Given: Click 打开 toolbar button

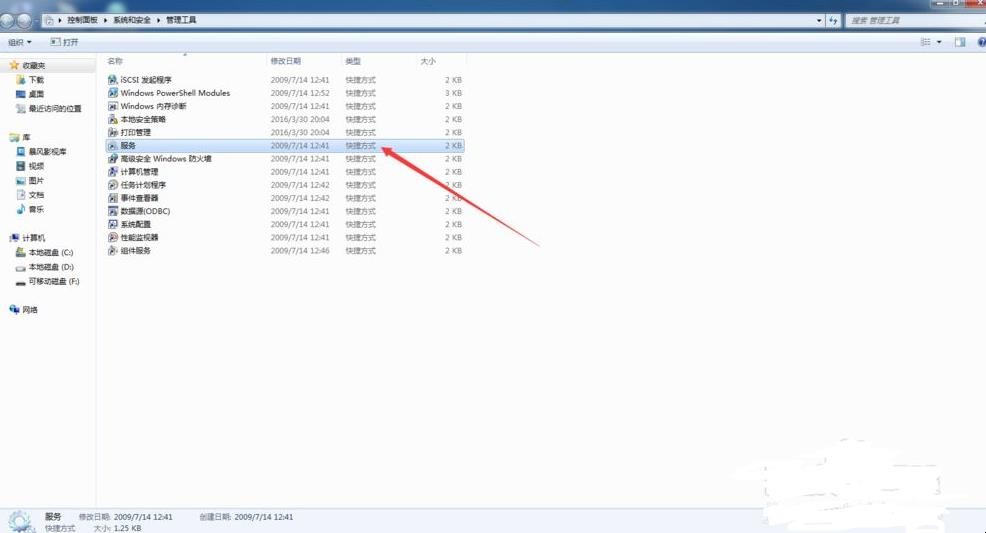Looking at the screenshot, I should (64, 42).
